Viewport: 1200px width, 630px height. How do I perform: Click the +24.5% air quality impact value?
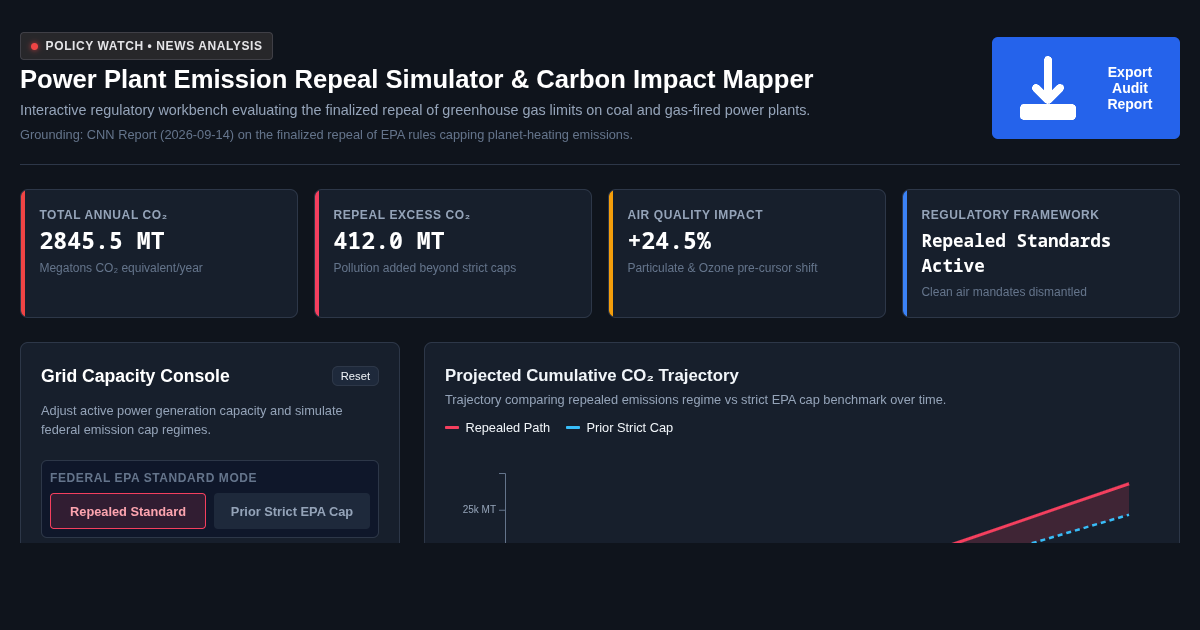click(669, 241)
